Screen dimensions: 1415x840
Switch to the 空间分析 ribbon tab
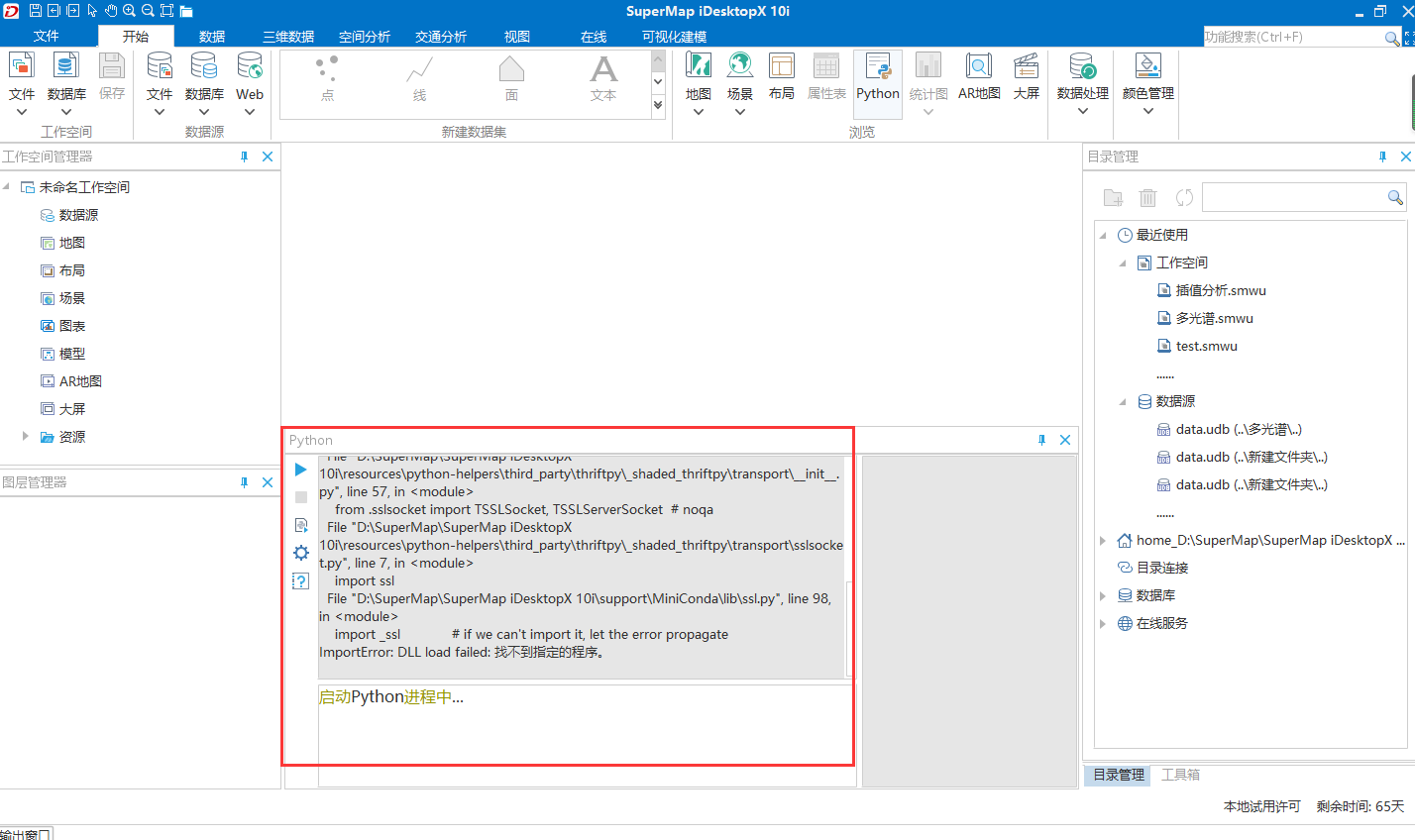pyautogui.click(x=365, y=37)
